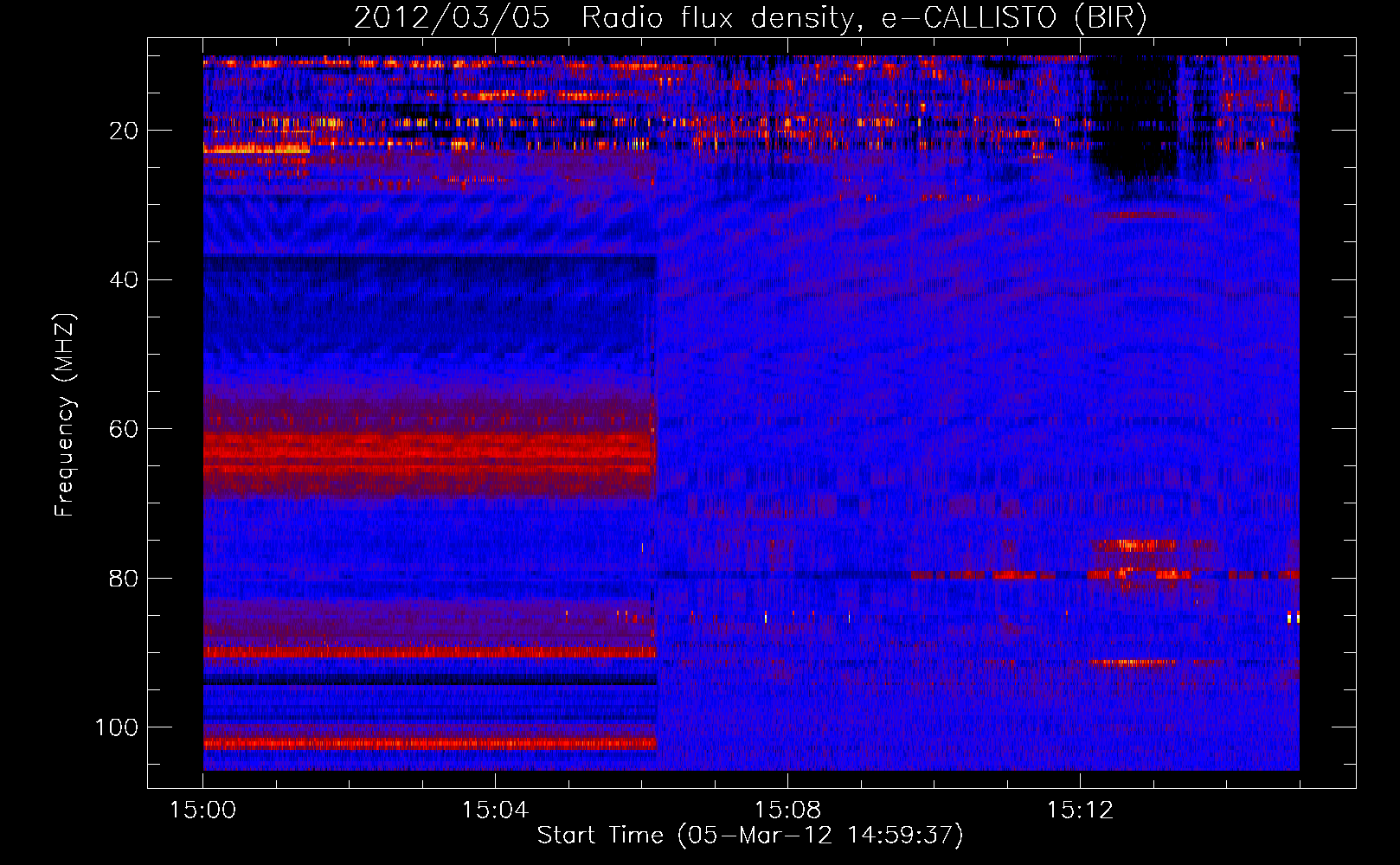Click the 100 frequency tick label
This screenshot has width=1400, height=865.
coord(117,727)
